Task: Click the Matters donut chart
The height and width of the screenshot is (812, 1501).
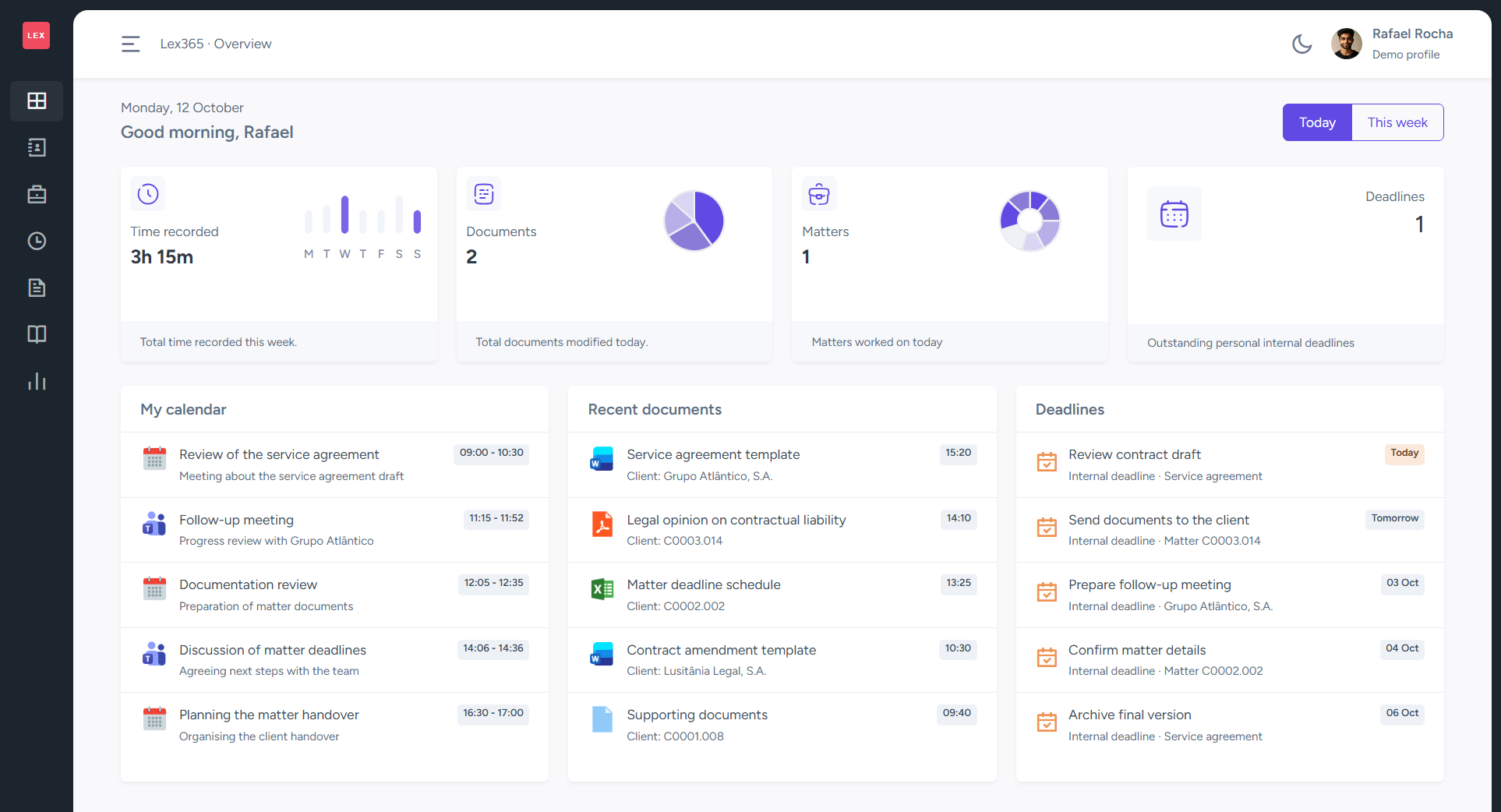Action: (1030, 221)
